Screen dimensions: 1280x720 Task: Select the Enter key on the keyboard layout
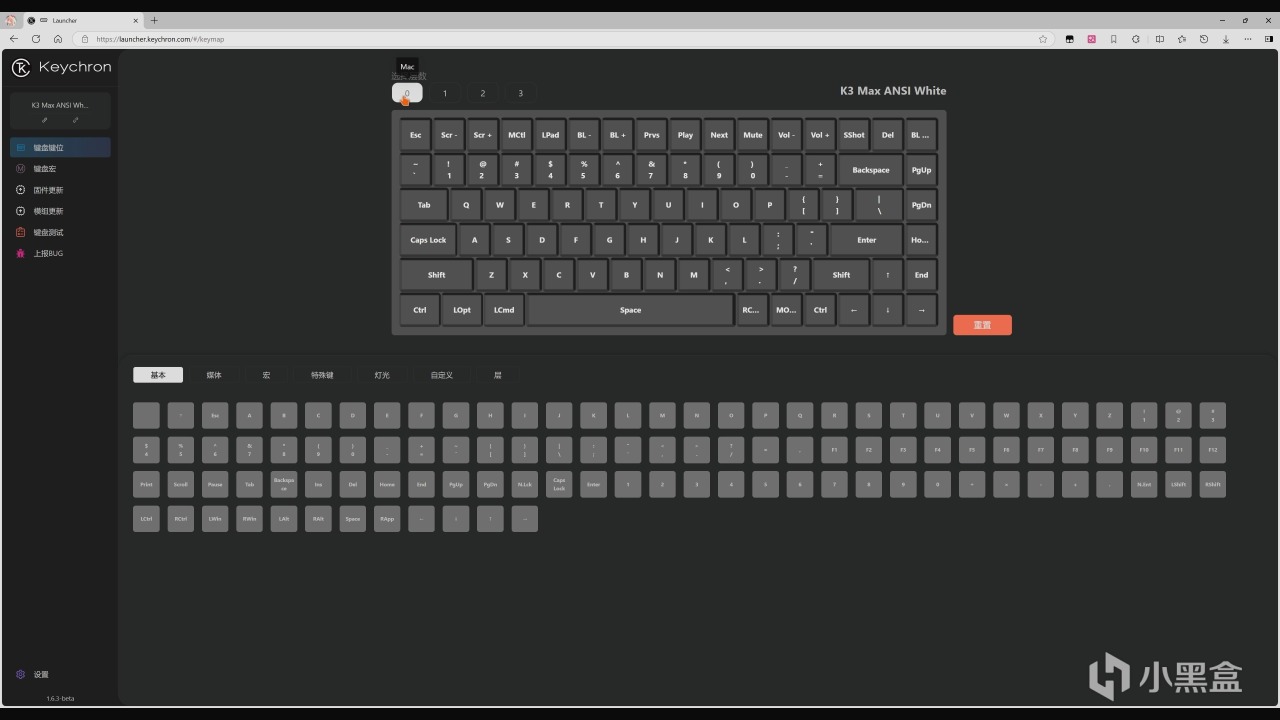coord(866,240)
